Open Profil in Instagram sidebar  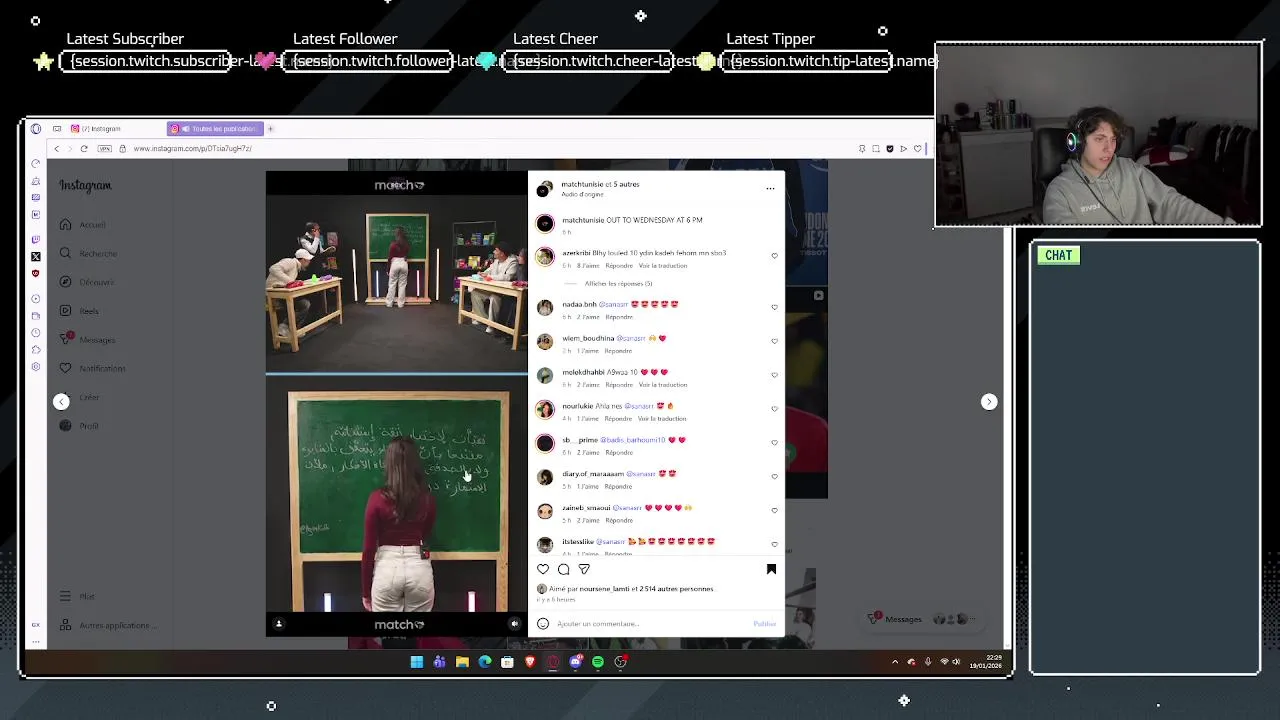(x=78, y=426)
